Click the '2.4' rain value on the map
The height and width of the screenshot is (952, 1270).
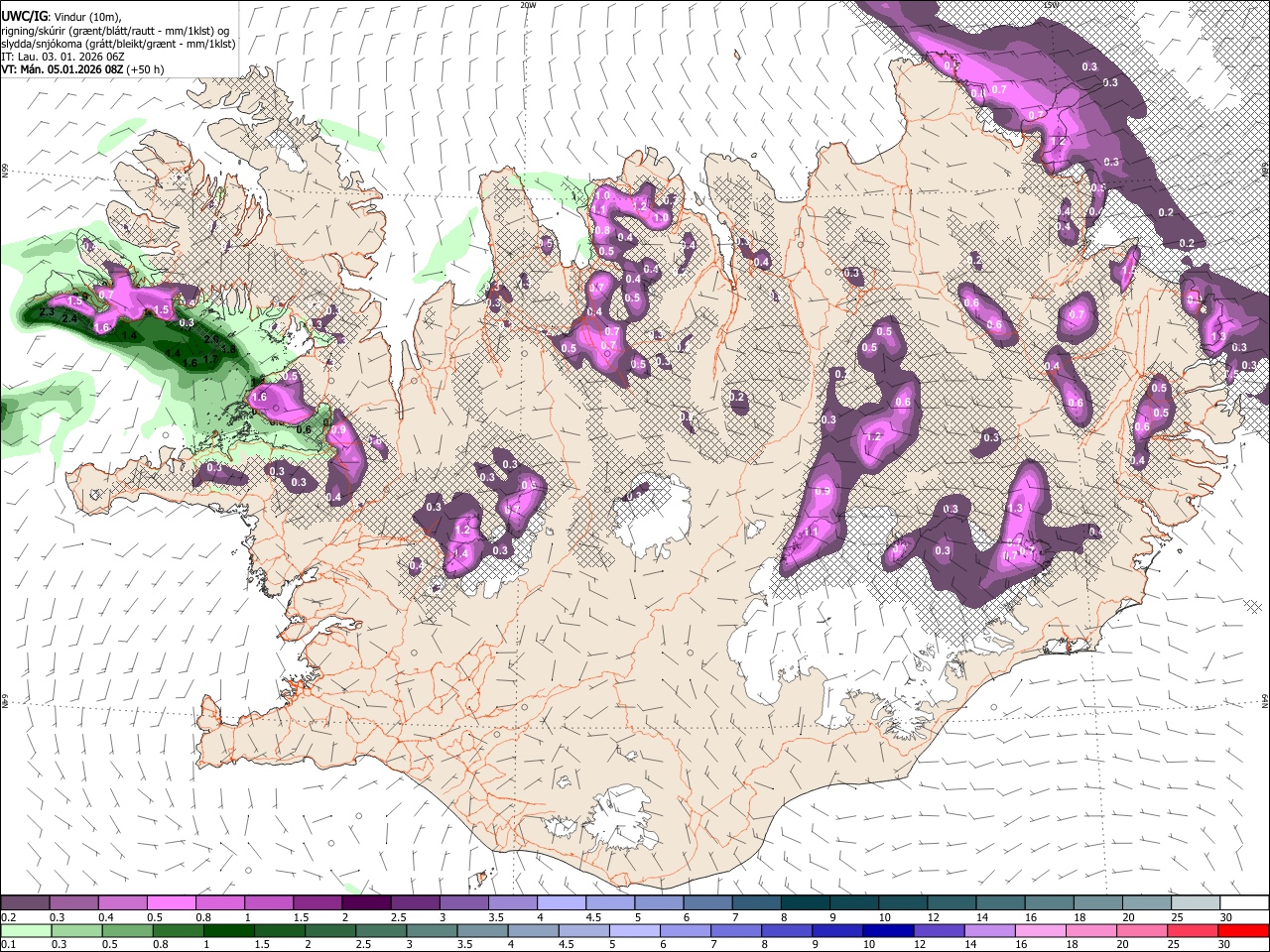click(69, 319)
